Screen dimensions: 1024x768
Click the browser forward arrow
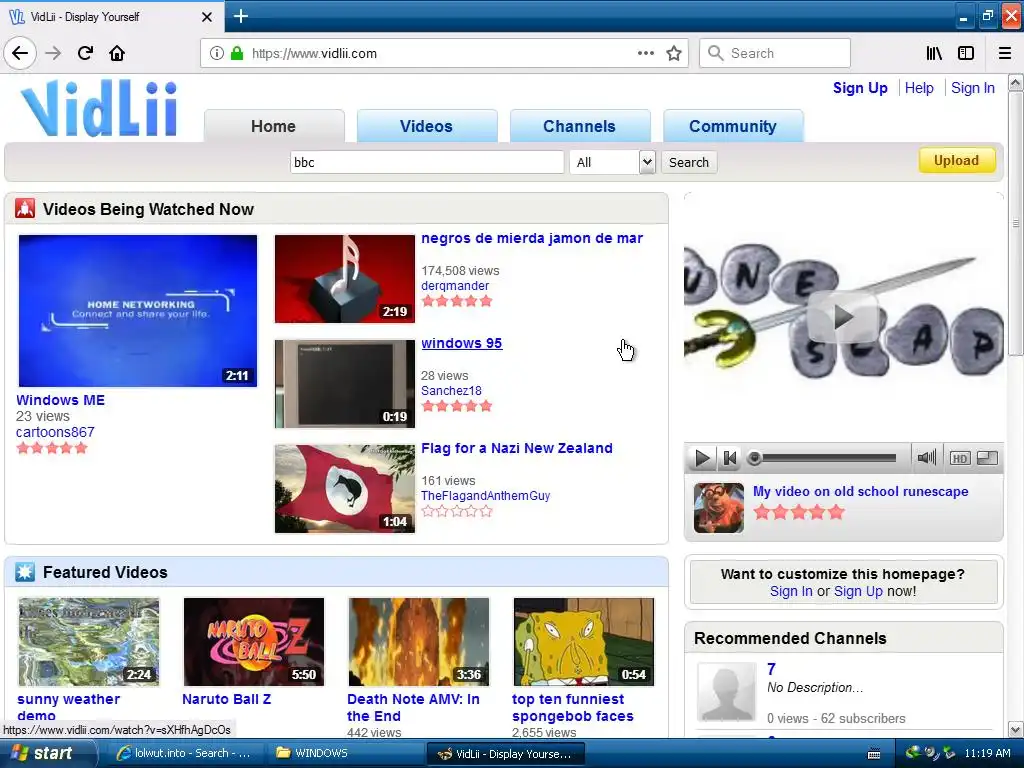[x=53, y=53]
